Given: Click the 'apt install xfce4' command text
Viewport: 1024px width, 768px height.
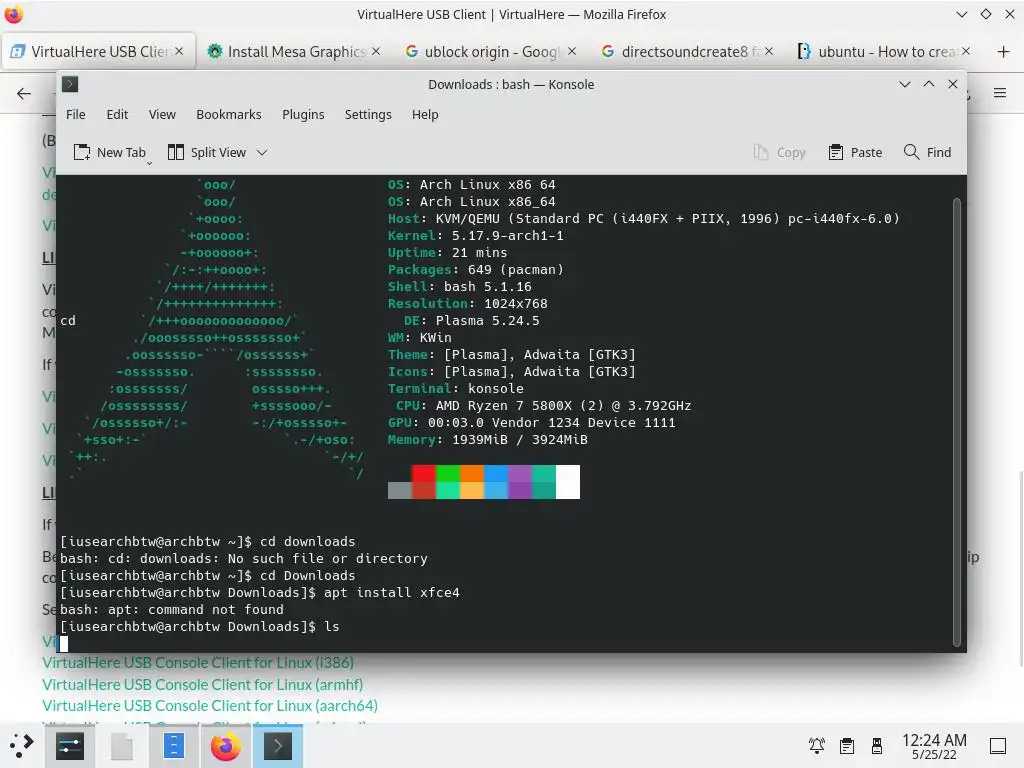Looking at the screenshot, I should (x=392, y=592).
